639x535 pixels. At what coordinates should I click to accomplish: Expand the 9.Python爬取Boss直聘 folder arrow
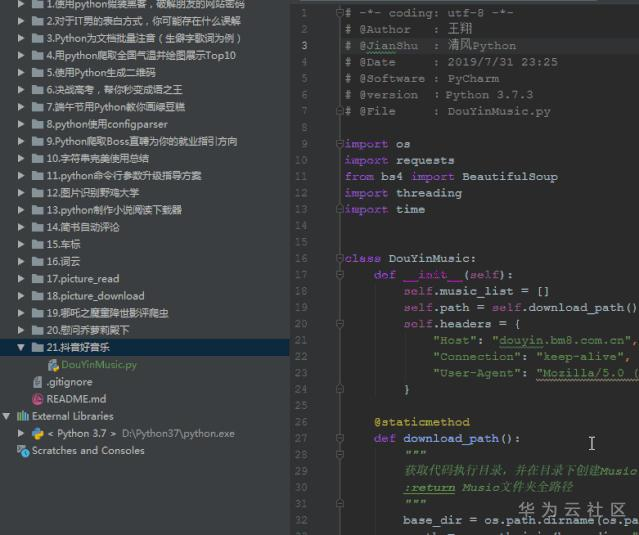click(x=21, y=141)
